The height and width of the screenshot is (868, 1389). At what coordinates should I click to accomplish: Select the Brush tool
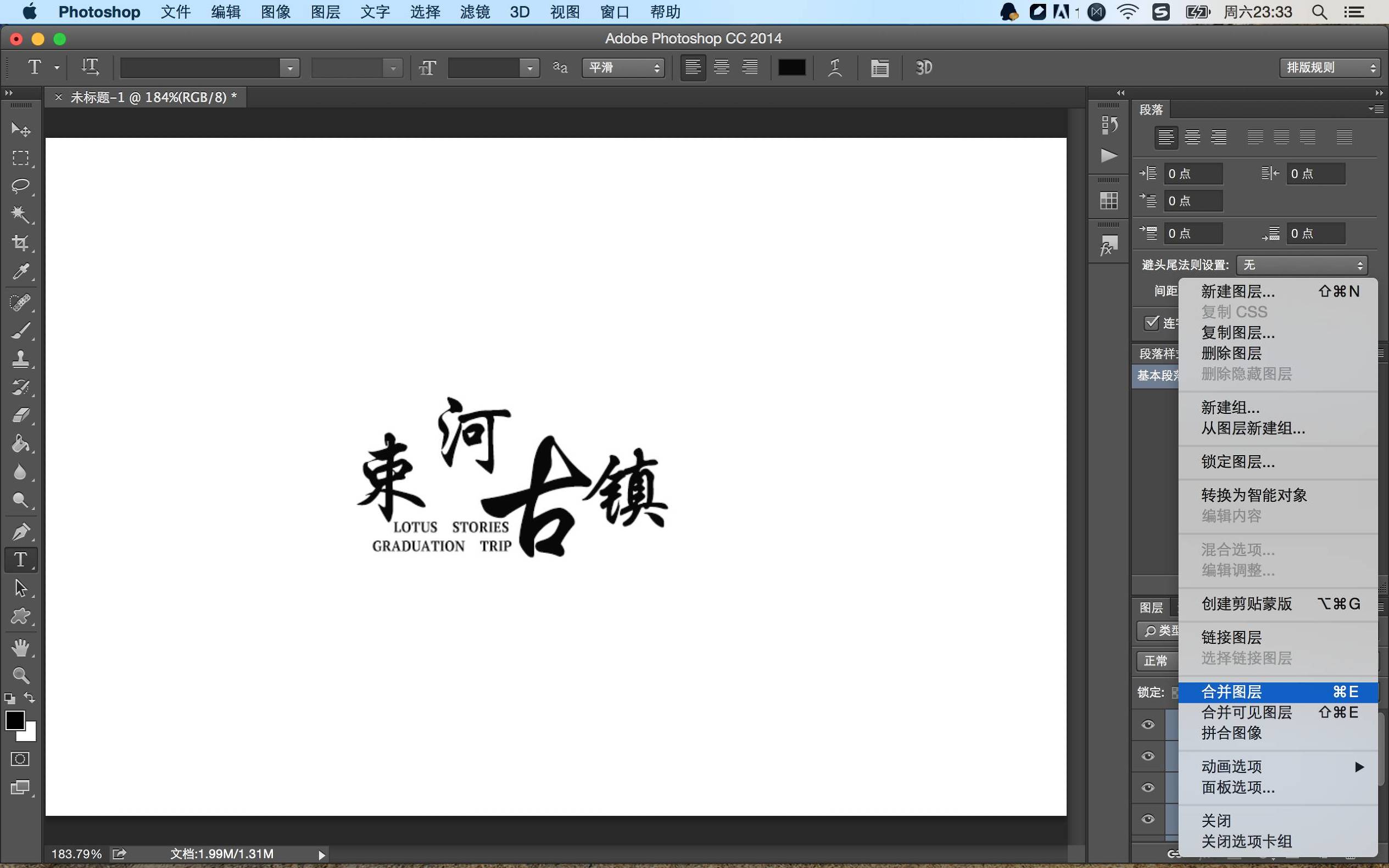21,330
